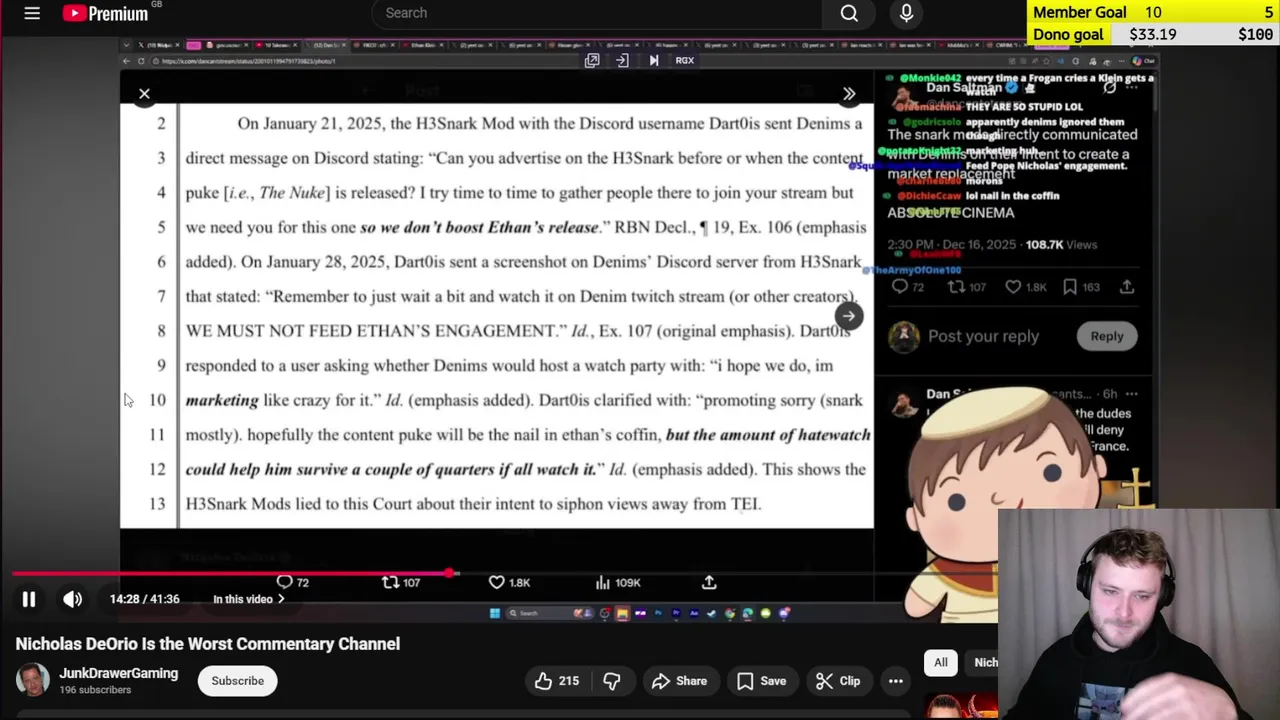Subscribe to JunkDrawerGaming channel
This screenshot has width=1280, height=720.
tap(238, 681)
